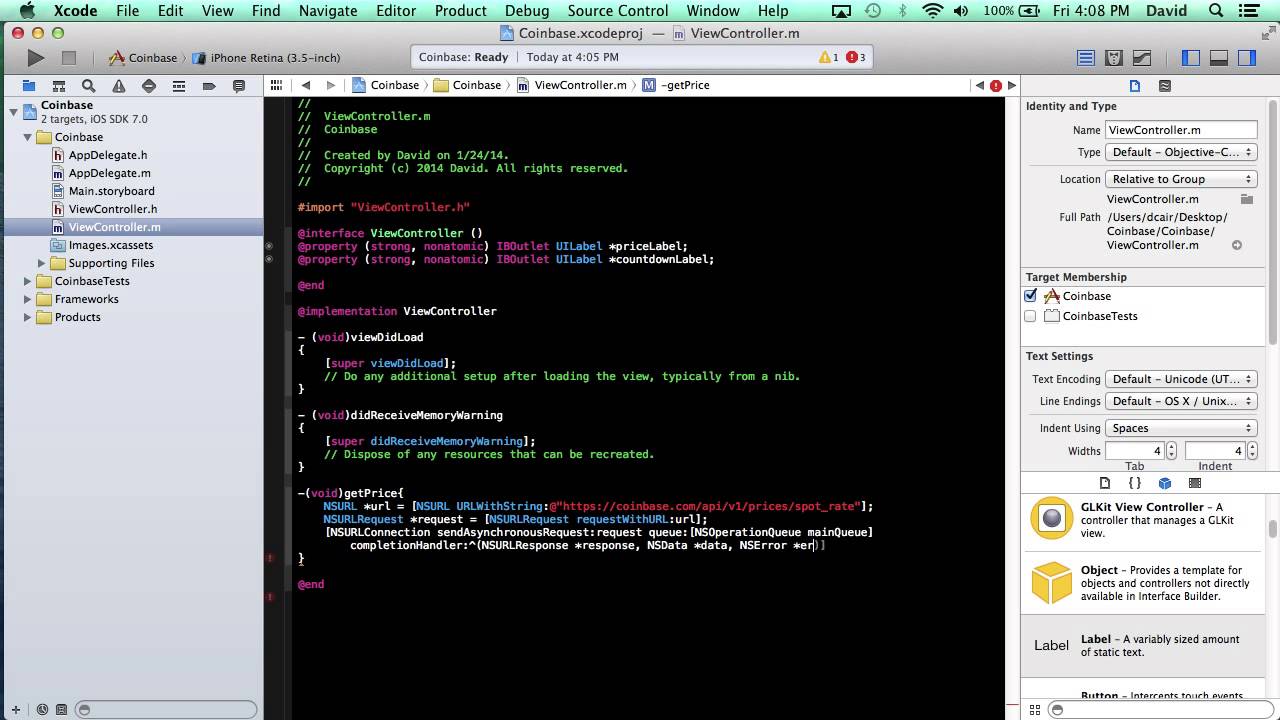Screen dimensions: 1280x720
Task: Select the Version editor
Action: tap(1141, 58)
